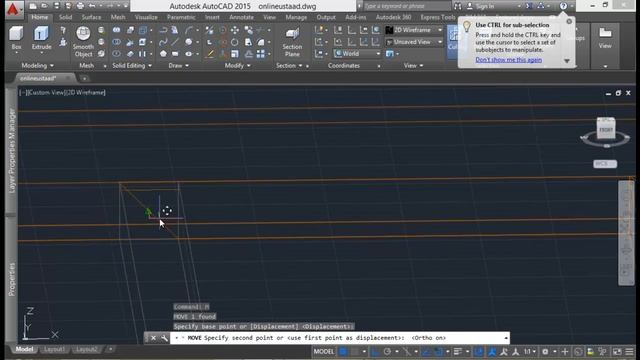Image resolution: width=640 pixels, height=360 pixels.
Task: Toggle Ortho mode in status bar
Action: point(375,351)
